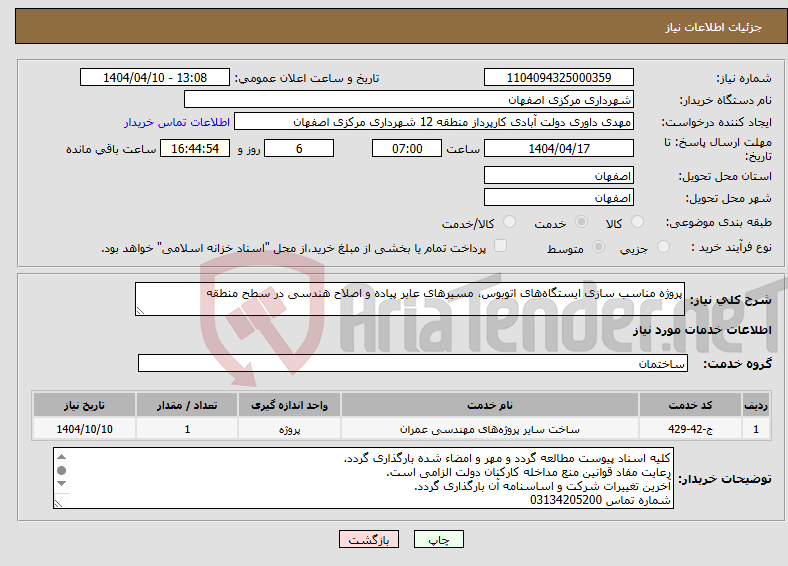The width and height of the screenshot is (788, 566).
Task: Click the buyer name field شهرداری مرکزی اصفهان
Action: (x=409, y=100)
